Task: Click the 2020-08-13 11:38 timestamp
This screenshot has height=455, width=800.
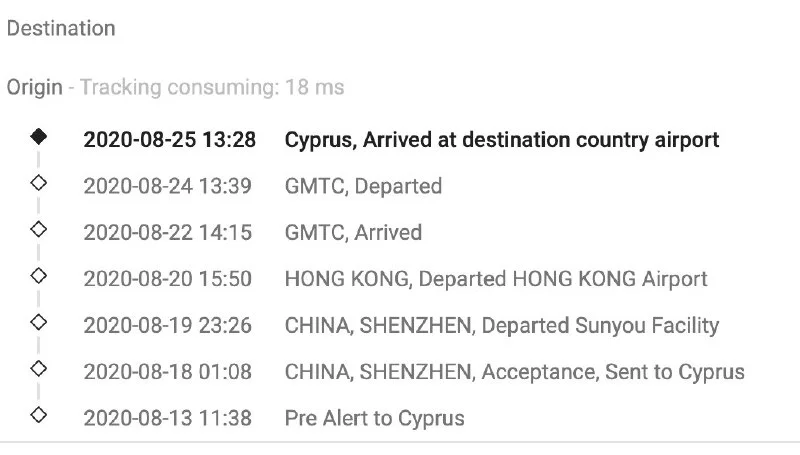Action: [168, 418]
